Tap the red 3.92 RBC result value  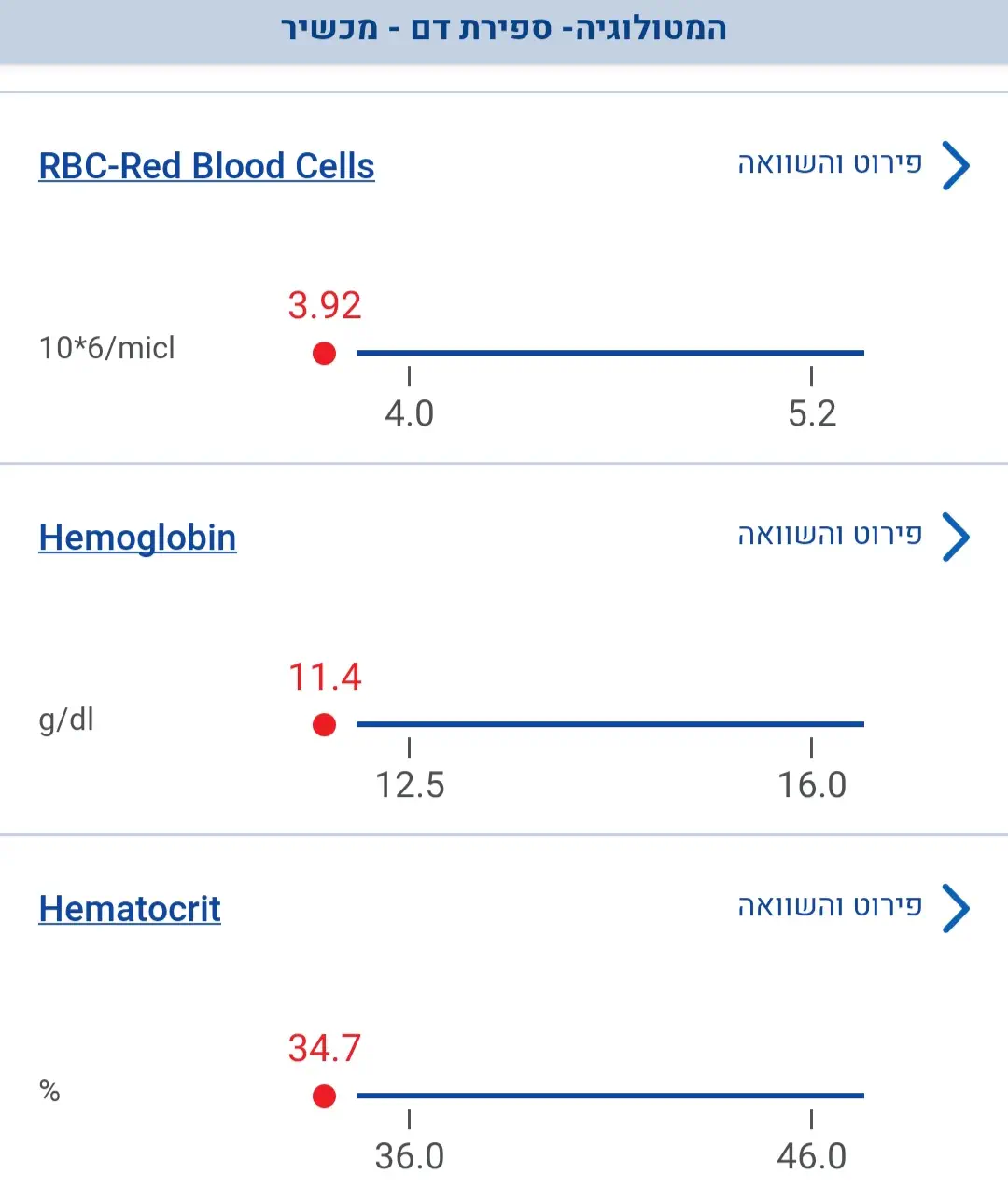pyautogui.click(x=324, y=306)
